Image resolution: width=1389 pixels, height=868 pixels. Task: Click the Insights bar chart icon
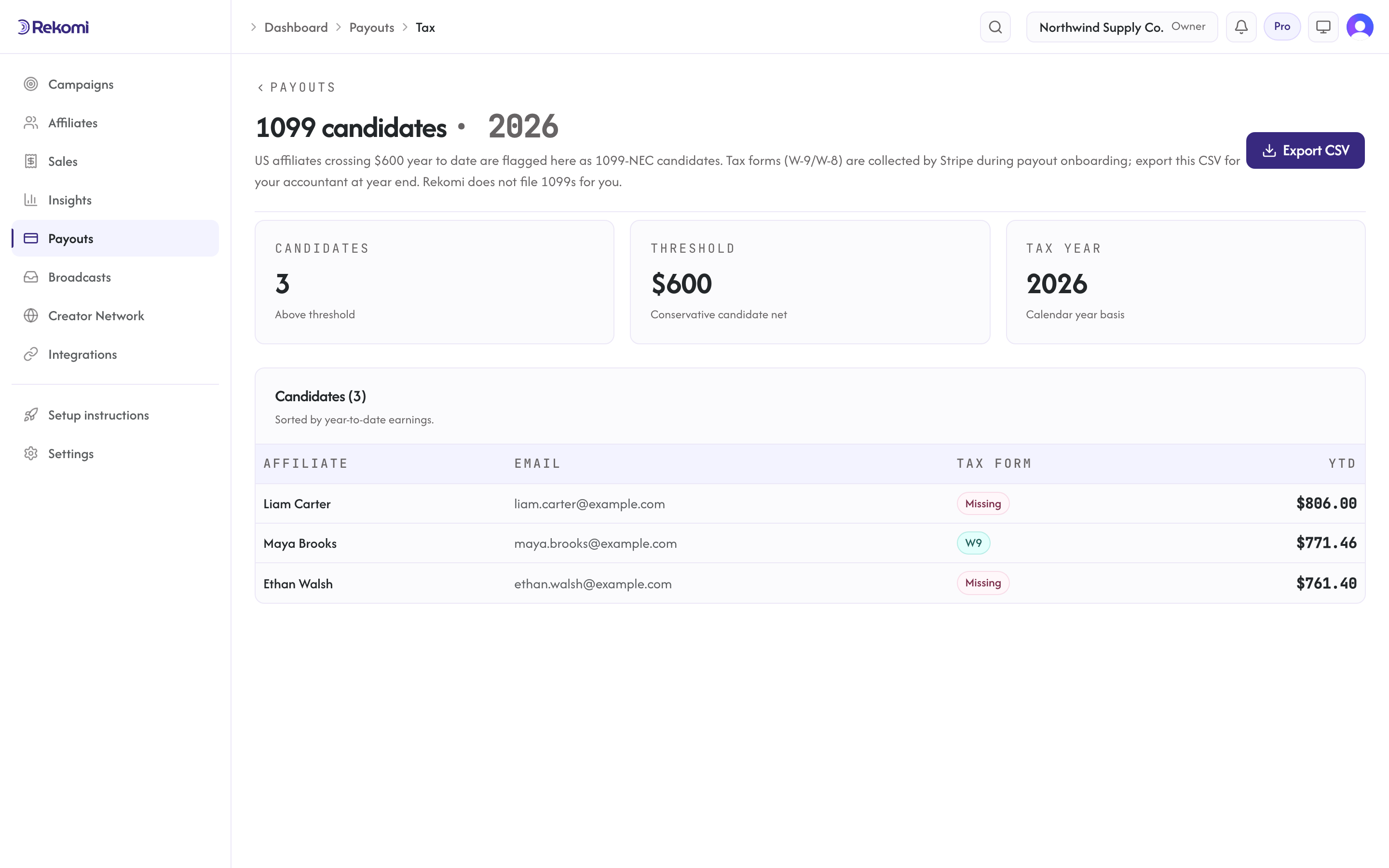(31, 200)
